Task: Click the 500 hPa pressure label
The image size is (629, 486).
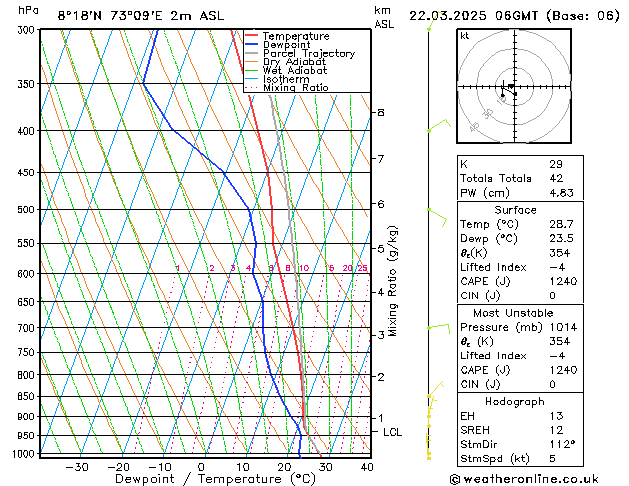Action: (28, 209)
